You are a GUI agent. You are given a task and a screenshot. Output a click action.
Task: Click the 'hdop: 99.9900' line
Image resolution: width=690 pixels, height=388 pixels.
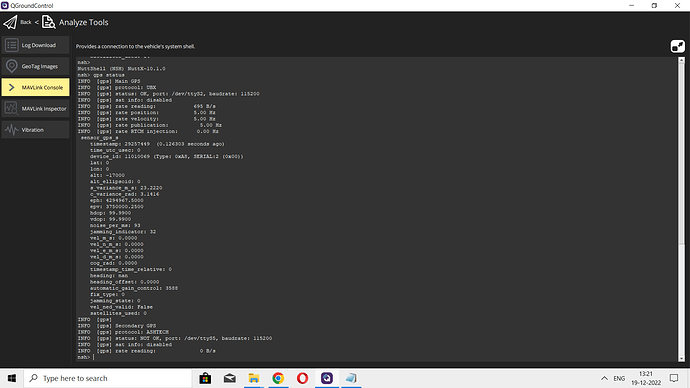coord(110,213)
